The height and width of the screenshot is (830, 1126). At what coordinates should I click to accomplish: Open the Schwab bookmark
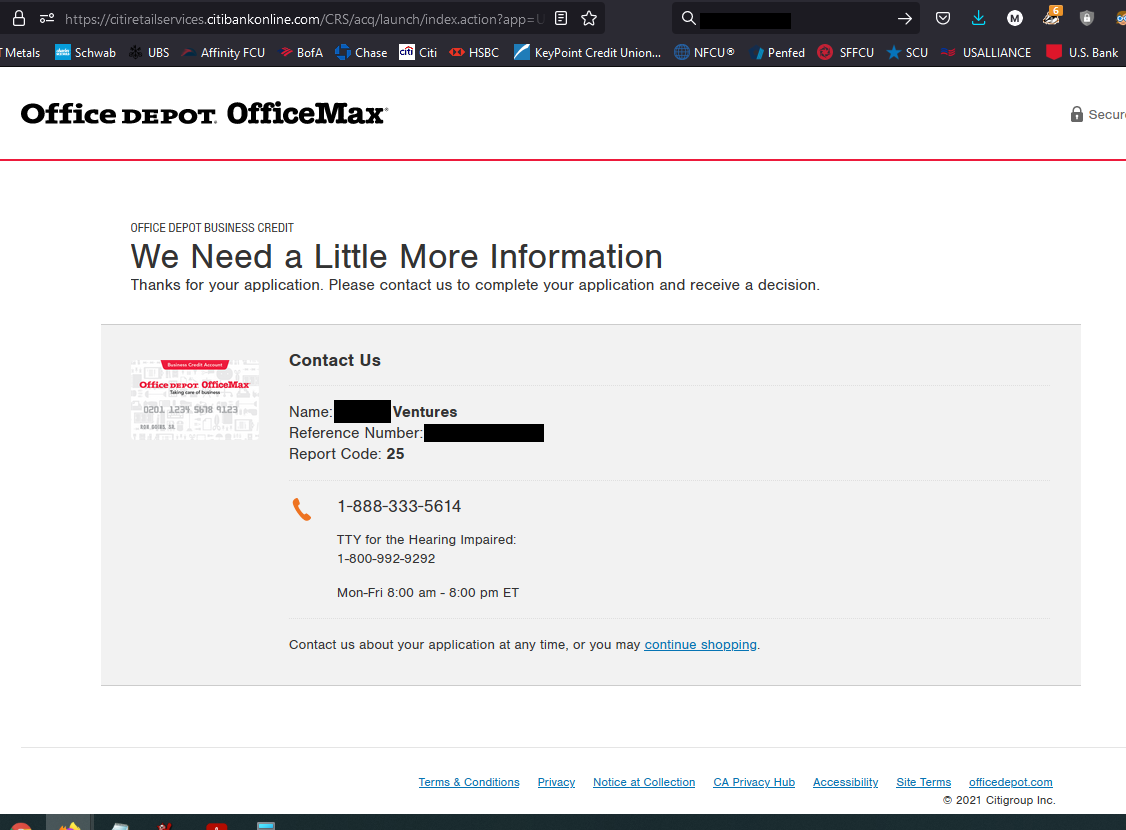tap(85, 52)
